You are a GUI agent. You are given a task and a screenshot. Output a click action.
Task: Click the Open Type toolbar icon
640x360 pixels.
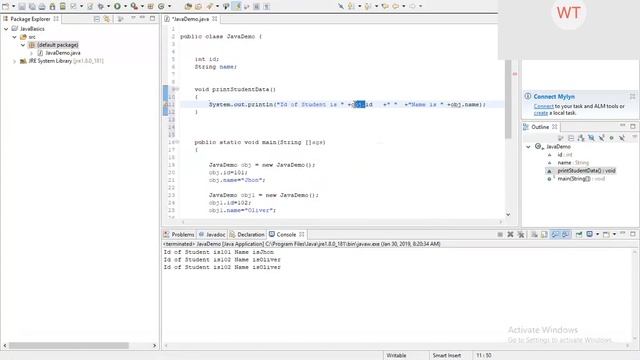click(188, 6)
